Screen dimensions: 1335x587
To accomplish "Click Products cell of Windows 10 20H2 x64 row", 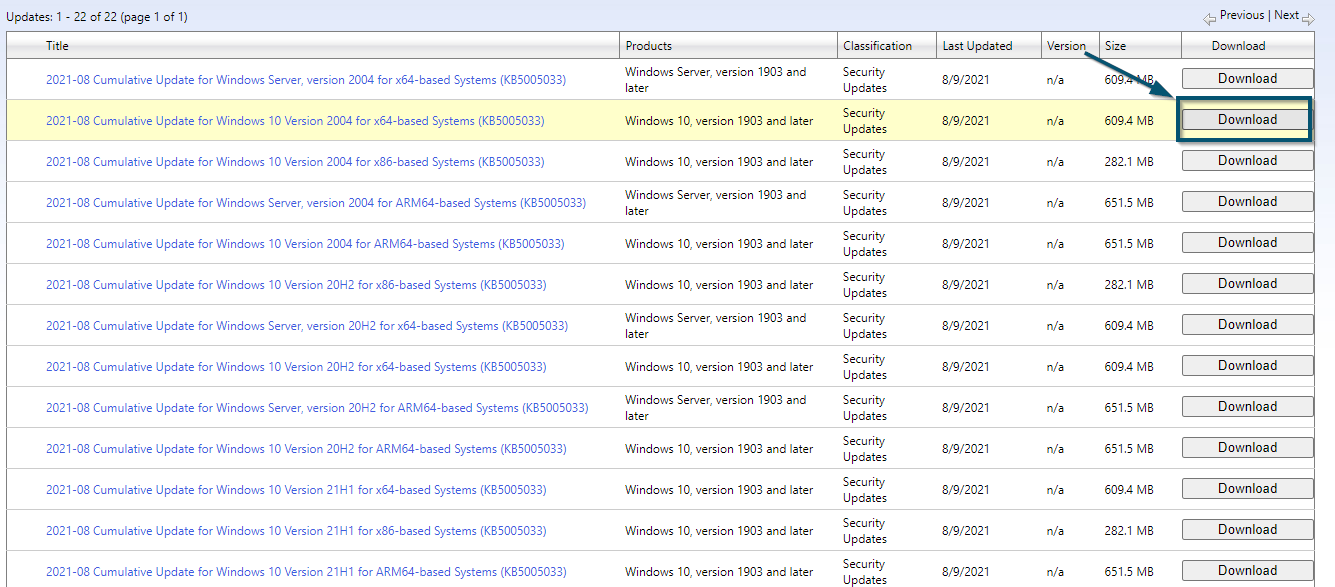I will 719,367.
